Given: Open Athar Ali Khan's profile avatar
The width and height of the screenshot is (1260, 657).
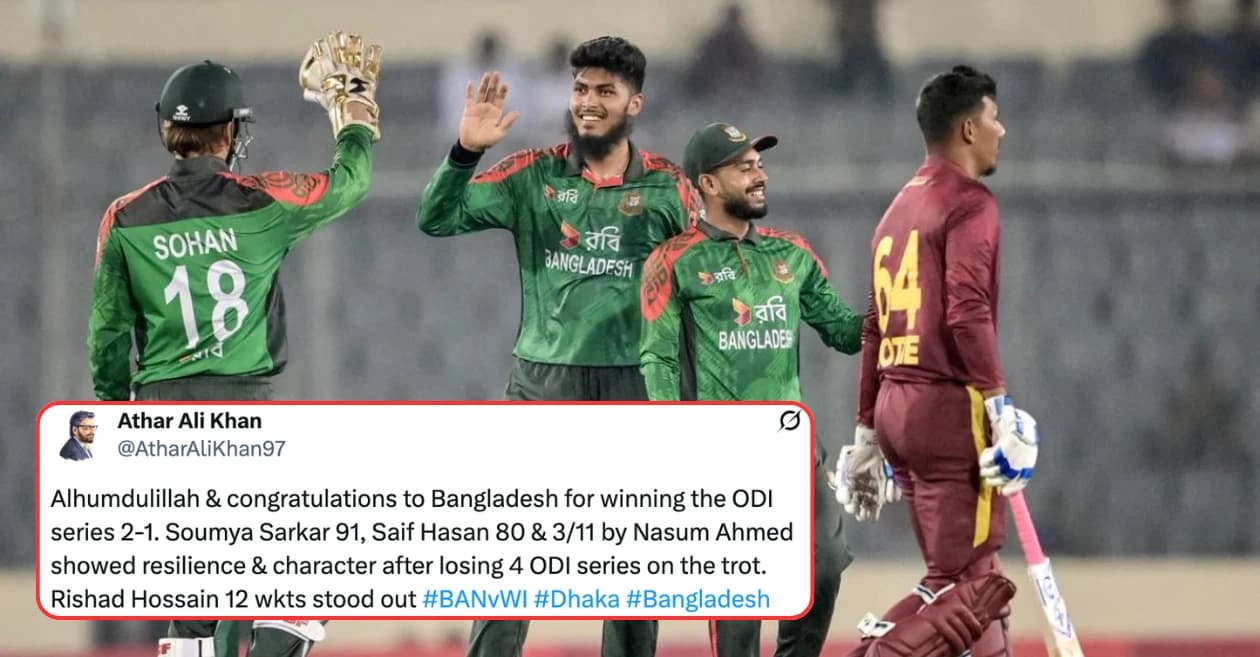Looking at the screenshot, I should (78, 435).
